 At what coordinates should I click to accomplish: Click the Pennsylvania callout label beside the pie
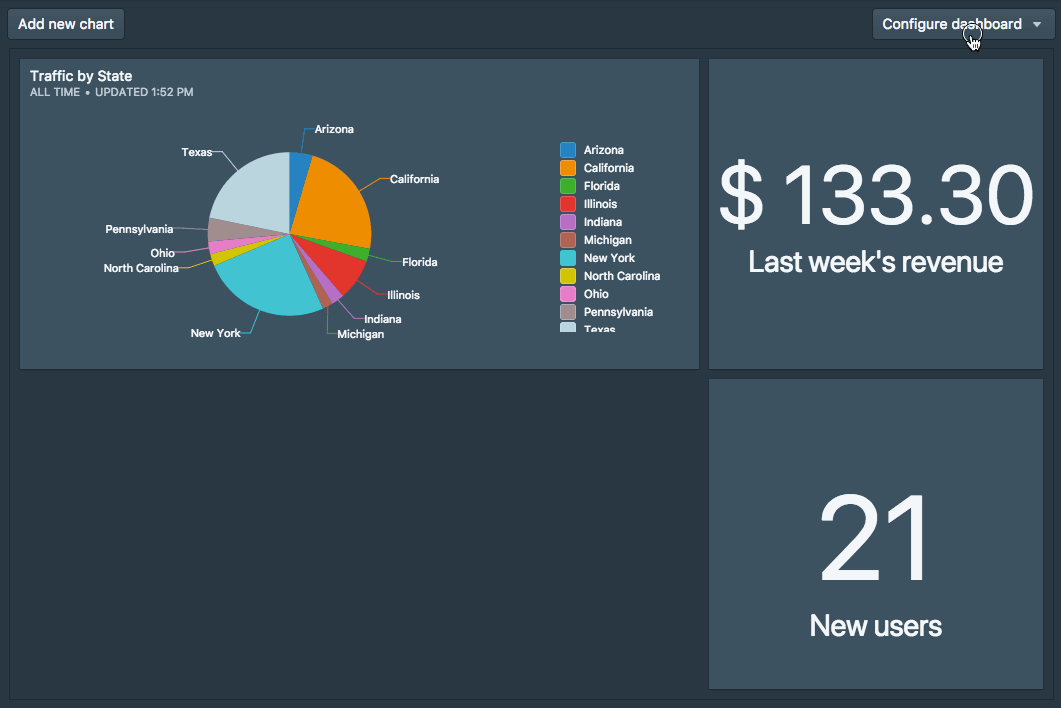point(139,229)
